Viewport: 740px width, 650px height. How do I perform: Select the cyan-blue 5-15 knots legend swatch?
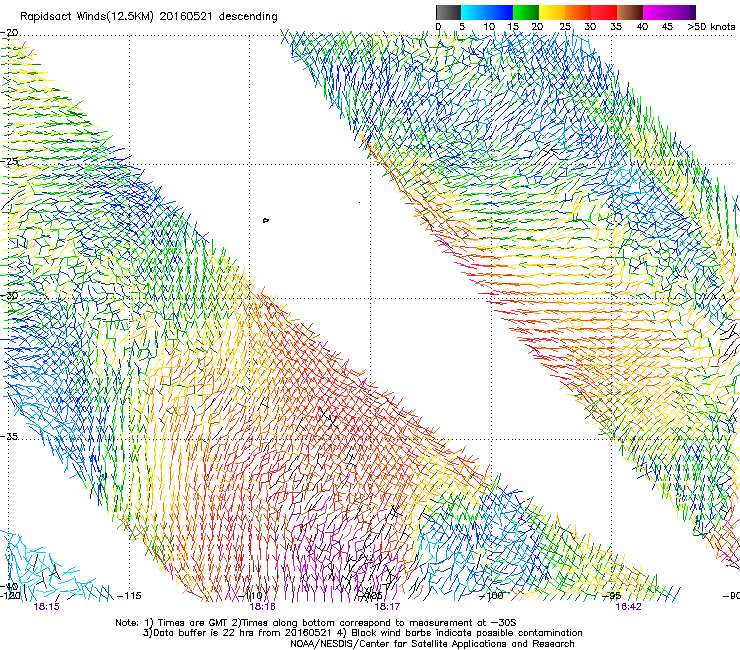pos(487,12)
